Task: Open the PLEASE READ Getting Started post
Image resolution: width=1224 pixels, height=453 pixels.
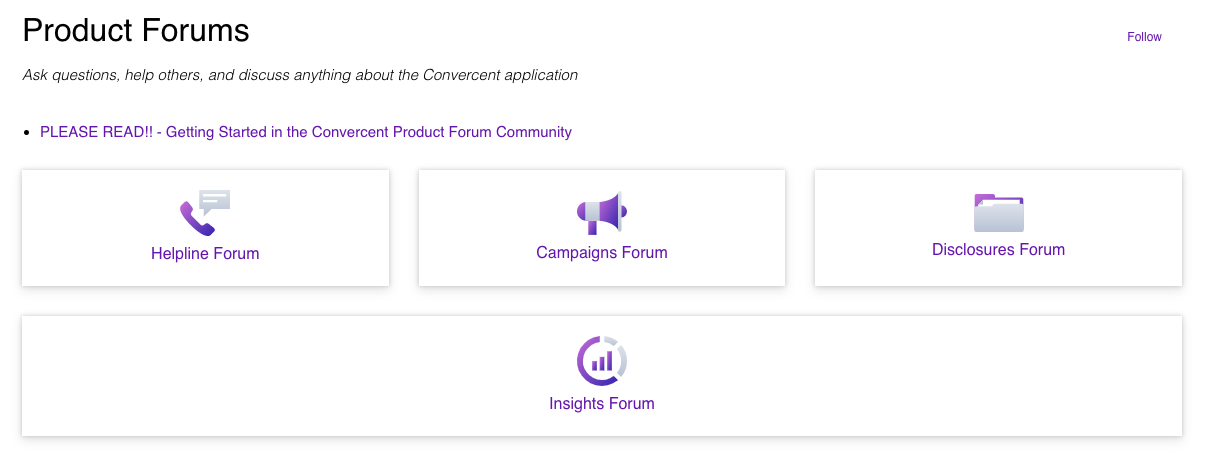Action: (306, 132)
